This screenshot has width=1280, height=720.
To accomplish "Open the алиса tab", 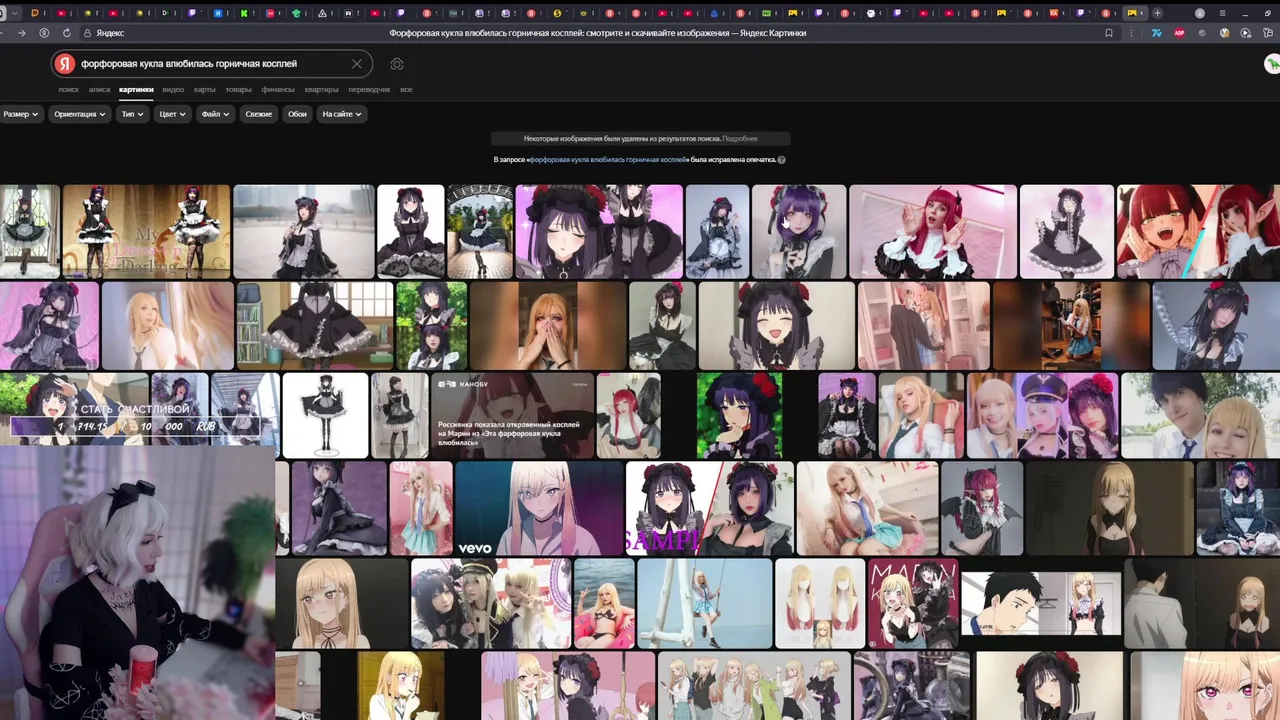I will click(99, 90).
